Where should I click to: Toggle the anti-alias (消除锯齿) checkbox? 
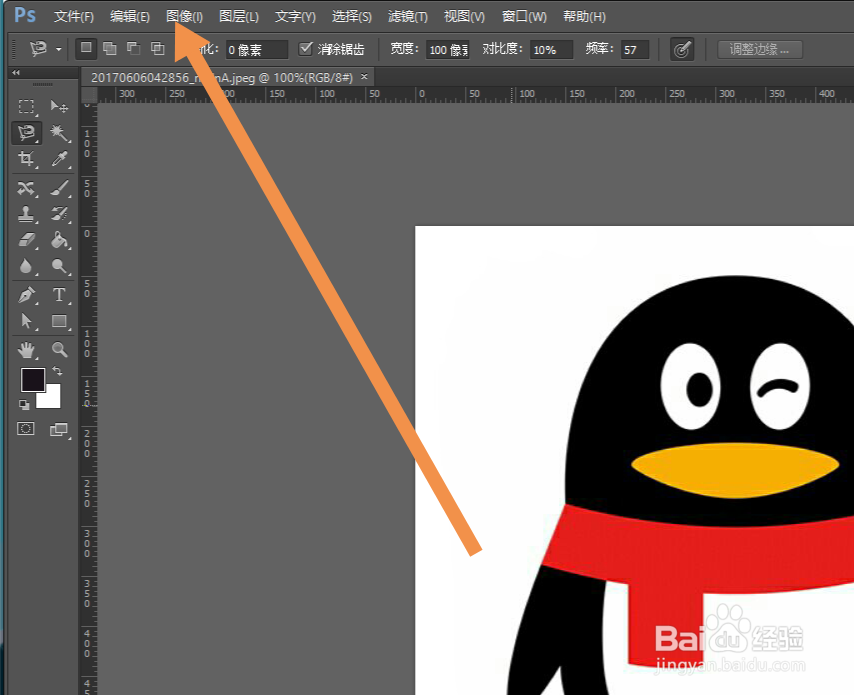point(306,48)
